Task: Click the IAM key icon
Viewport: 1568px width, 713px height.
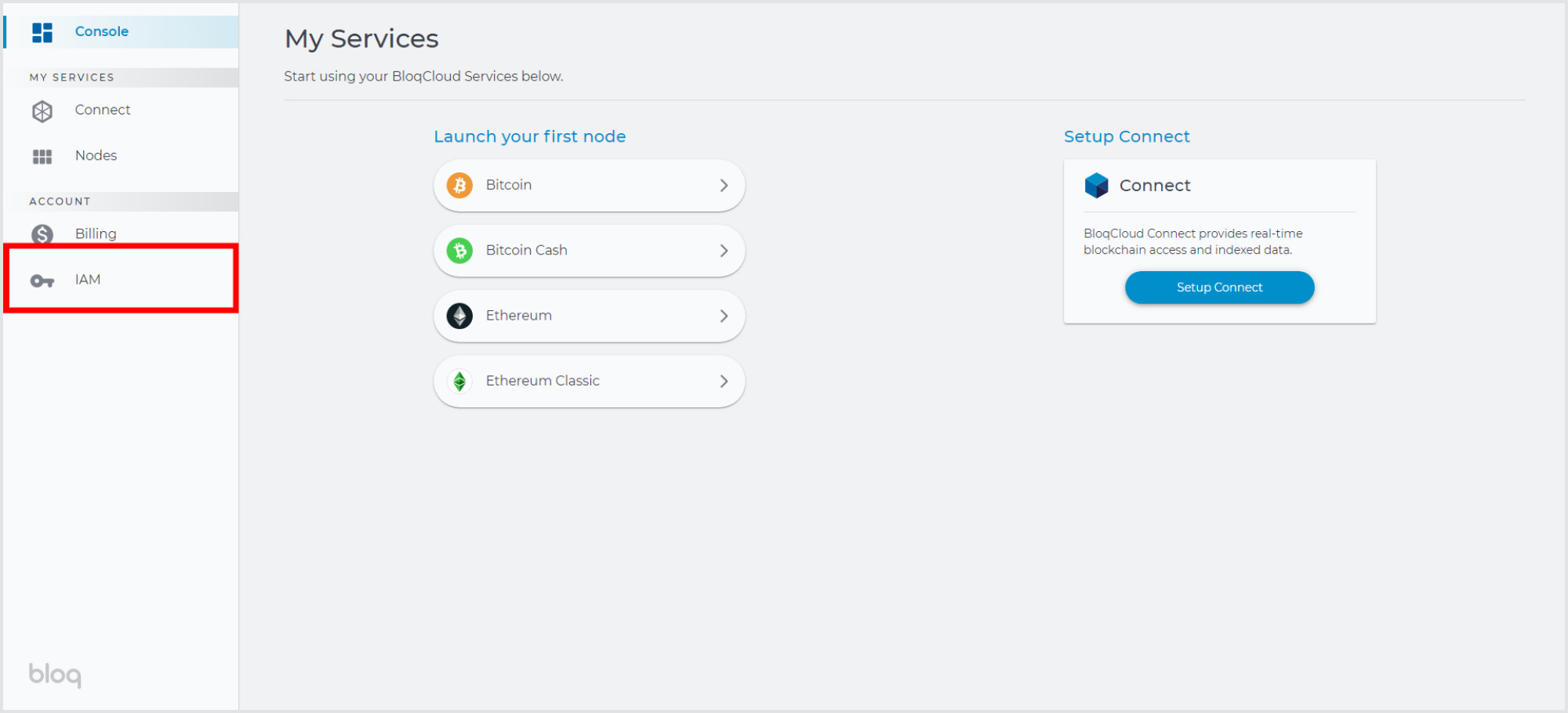Action: (x=42, y=279)
